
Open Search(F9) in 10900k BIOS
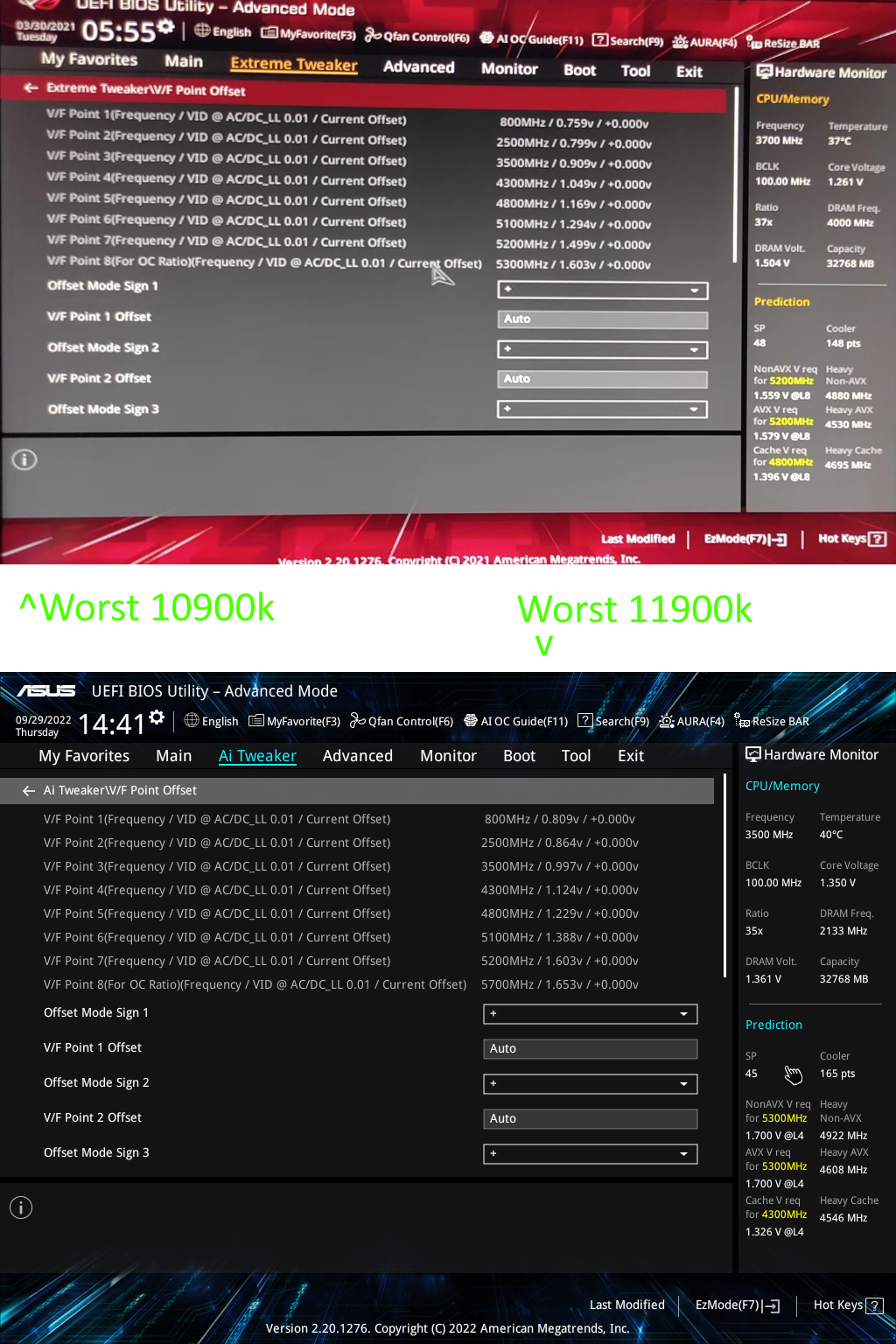click(627, 40)
